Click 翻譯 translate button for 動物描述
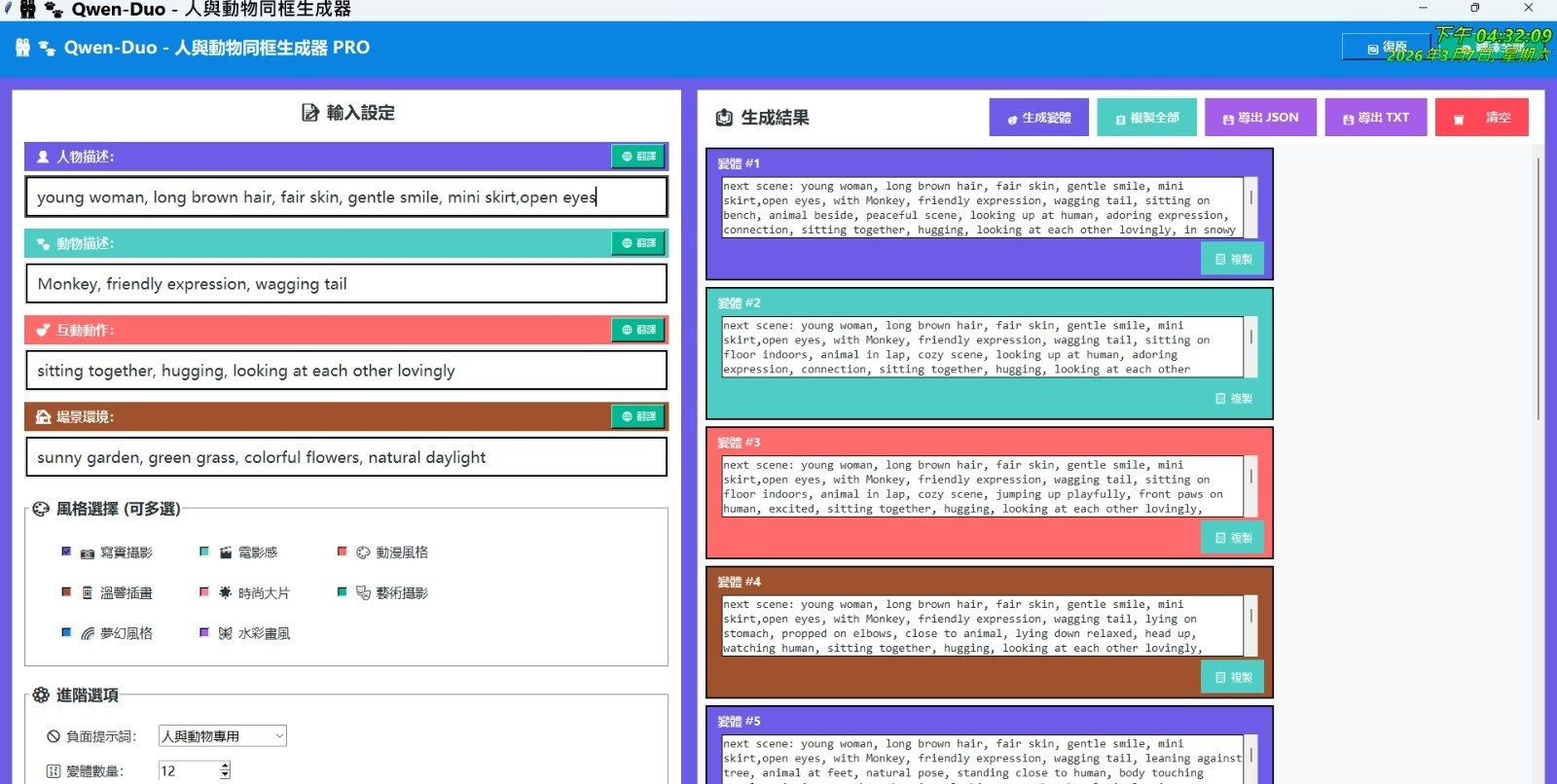The height and width of the screenshot is (784, 1557). pyautogui.click(x=638, y=243)
